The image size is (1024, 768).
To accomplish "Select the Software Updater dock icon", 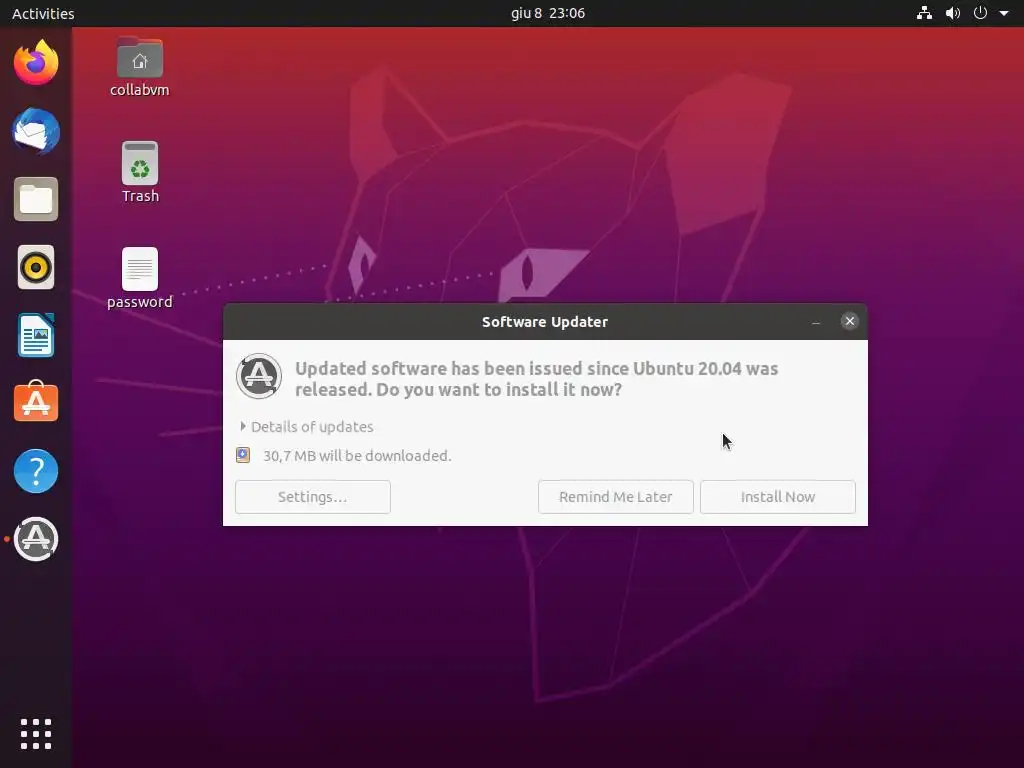I will (x=36, y=539).
